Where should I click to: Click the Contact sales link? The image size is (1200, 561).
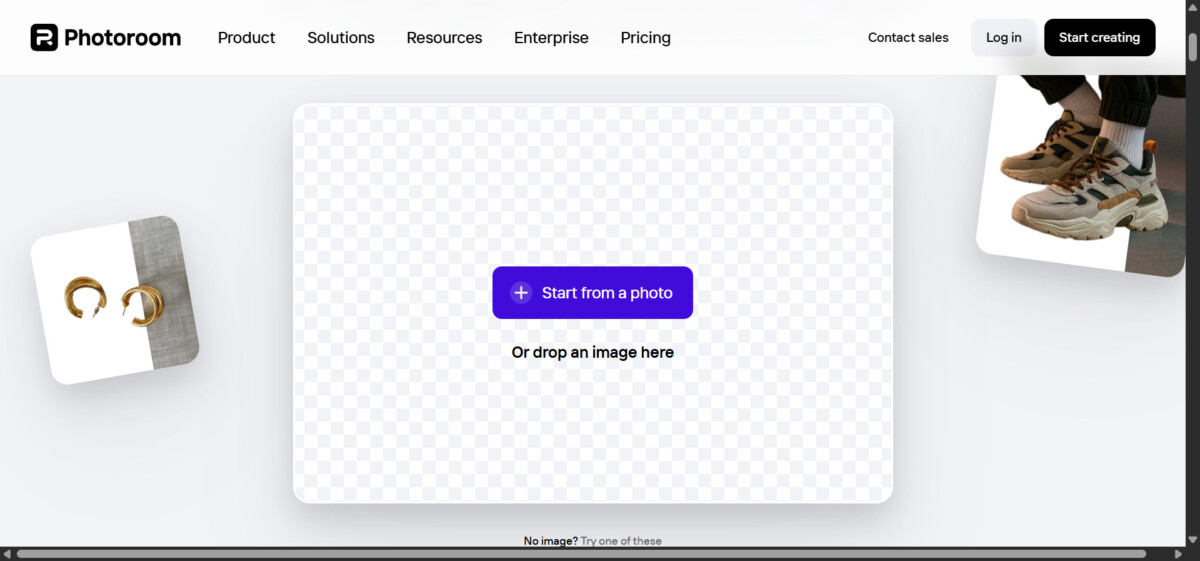[908, 38]
